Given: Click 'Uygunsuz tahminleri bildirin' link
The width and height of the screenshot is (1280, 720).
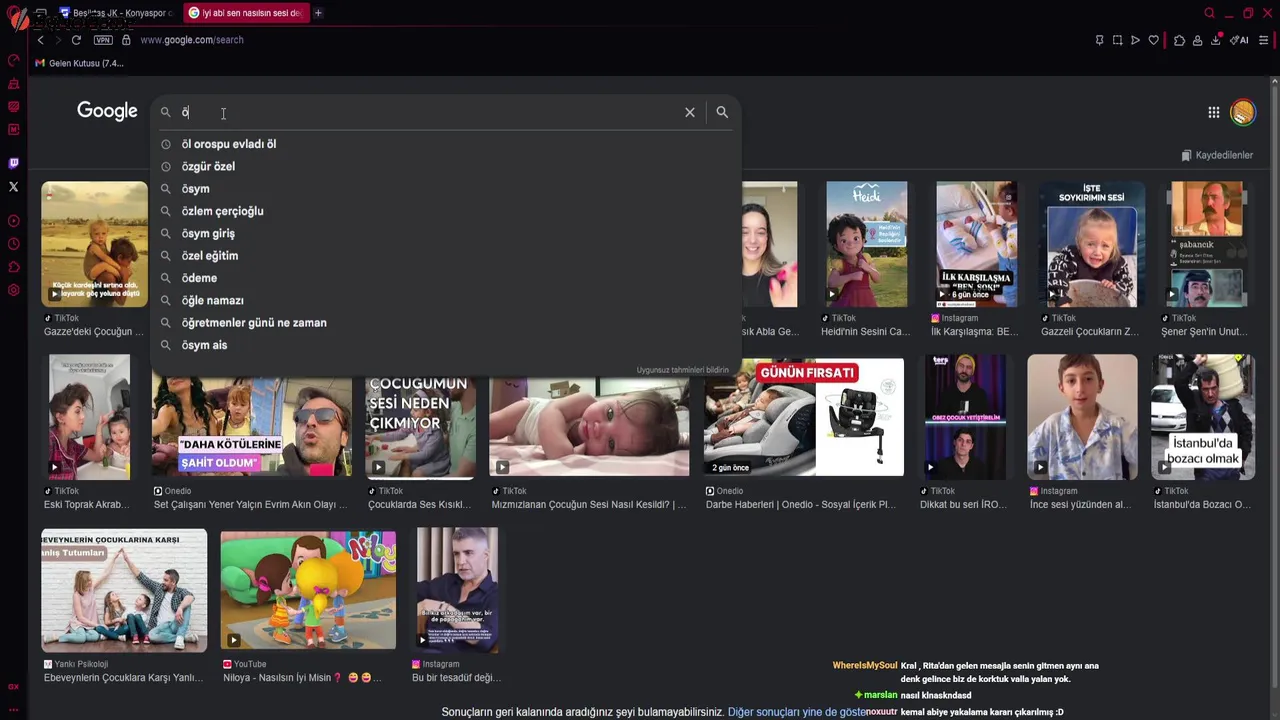Looking at the screenshot, I should click(683, 370).
